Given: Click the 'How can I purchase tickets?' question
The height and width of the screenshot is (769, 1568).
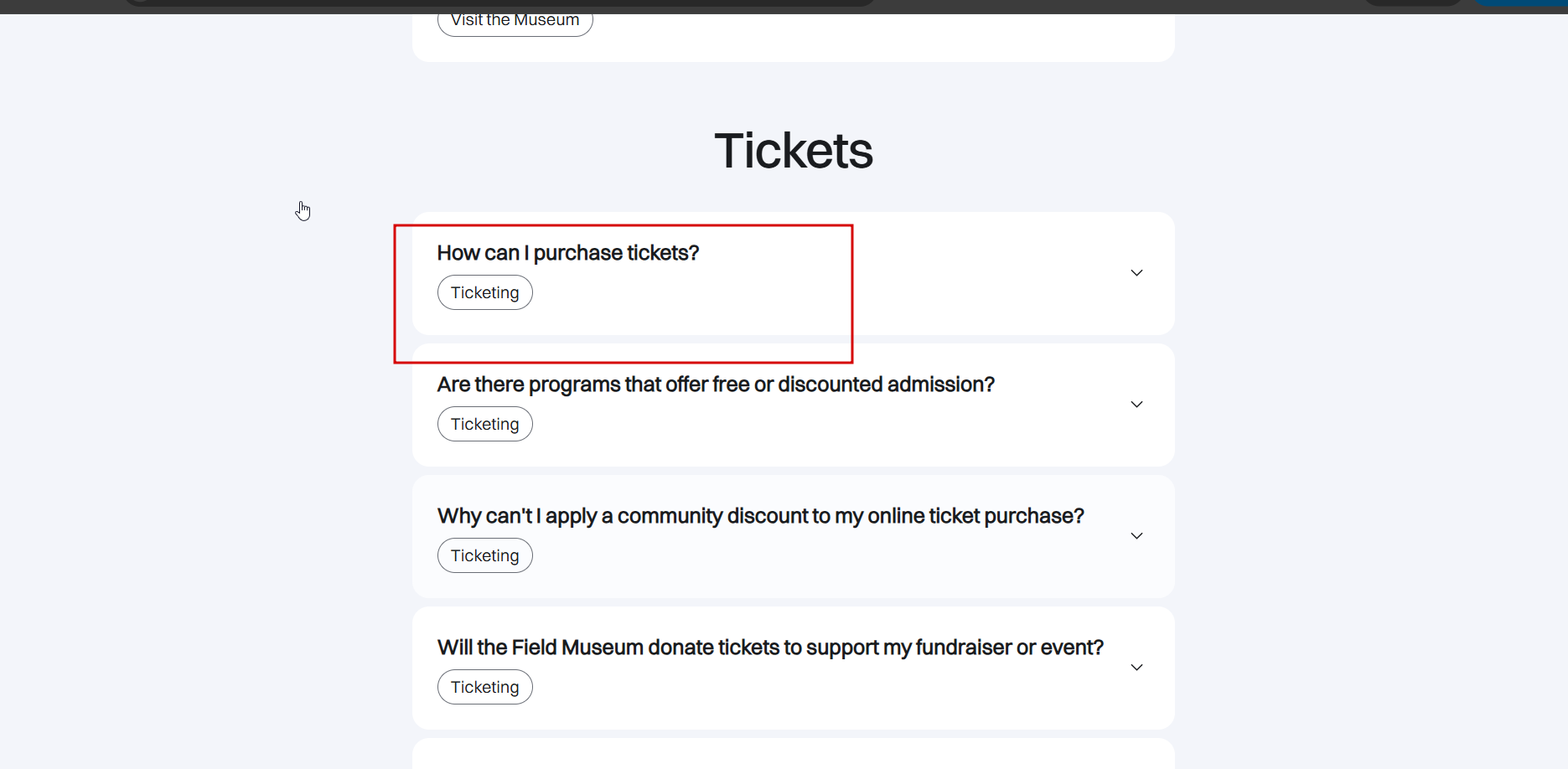Looking at the screenshot, I should pyautogui.click(x=567, y=253).
